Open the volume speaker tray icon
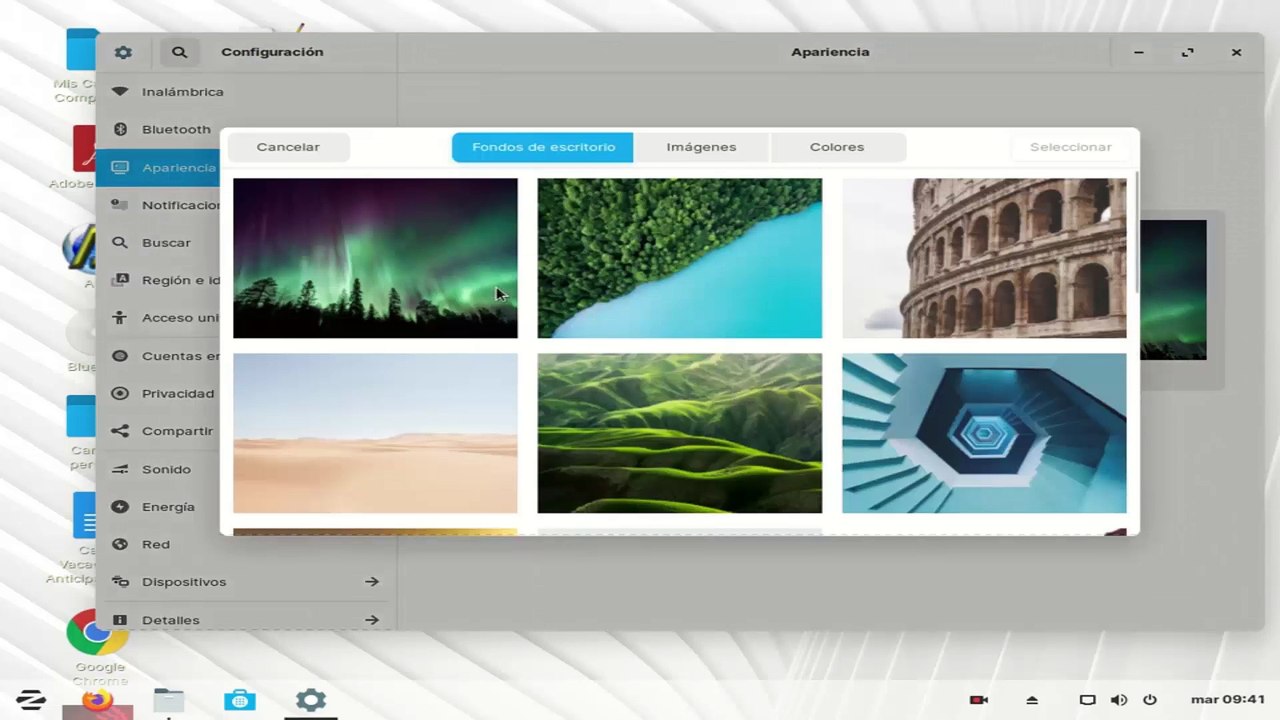 click(1119, 700)
